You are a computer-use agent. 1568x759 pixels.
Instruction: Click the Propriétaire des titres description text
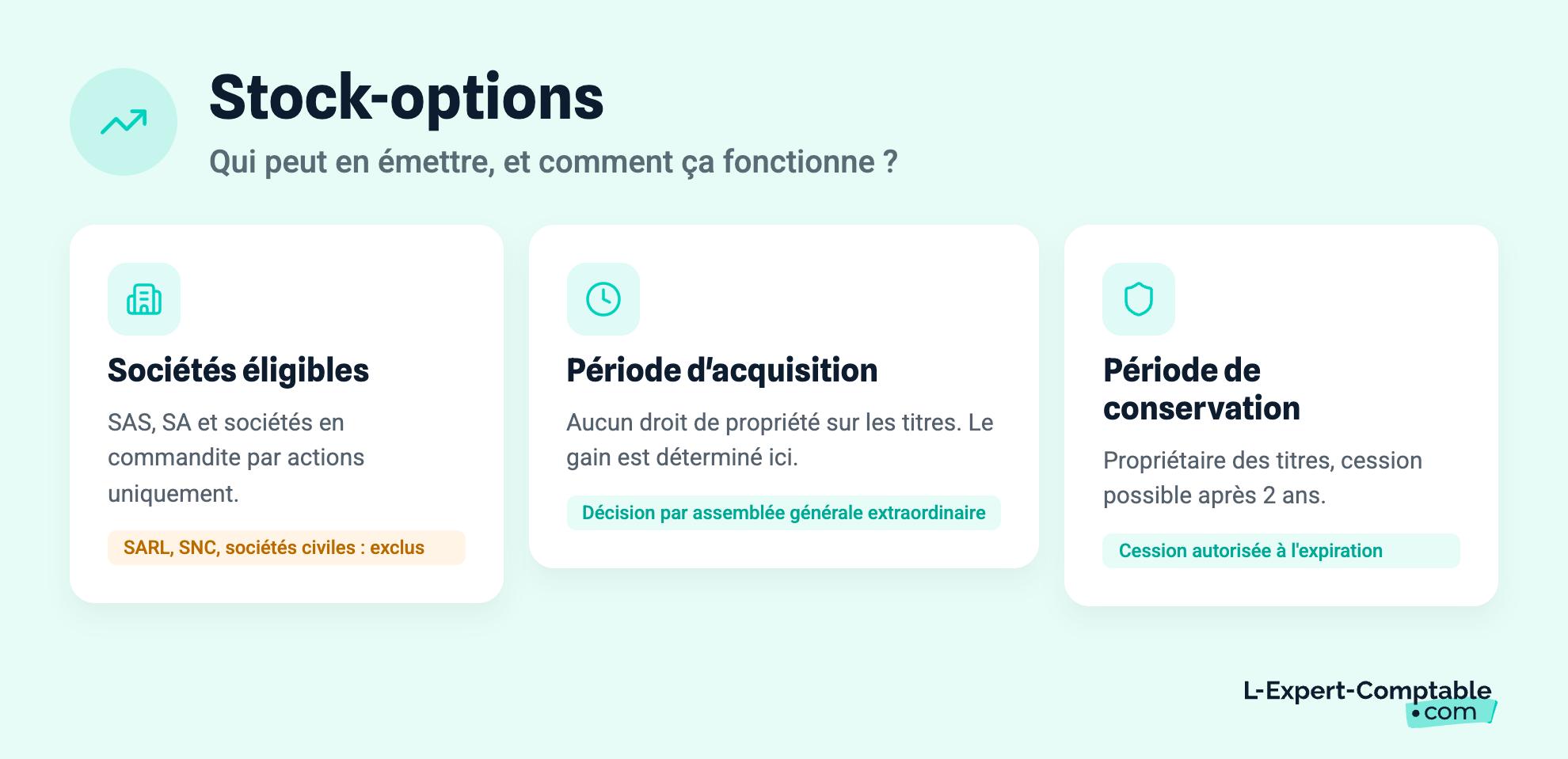1262,478
